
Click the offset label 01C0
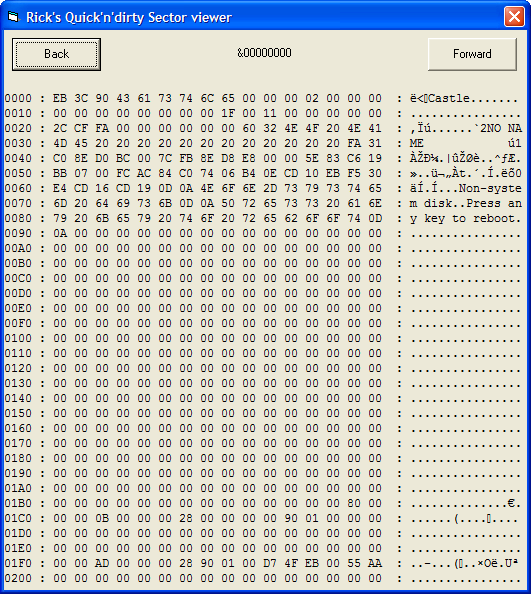[18, 518]
